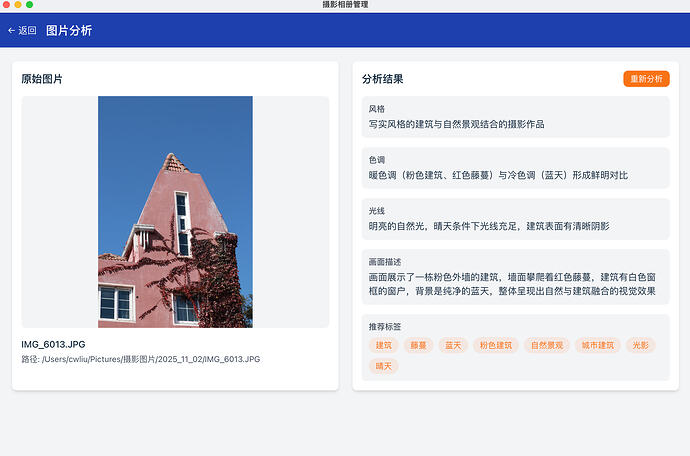
Task: Select the 建筑 tag chip
Action: (x=383, y=345)
